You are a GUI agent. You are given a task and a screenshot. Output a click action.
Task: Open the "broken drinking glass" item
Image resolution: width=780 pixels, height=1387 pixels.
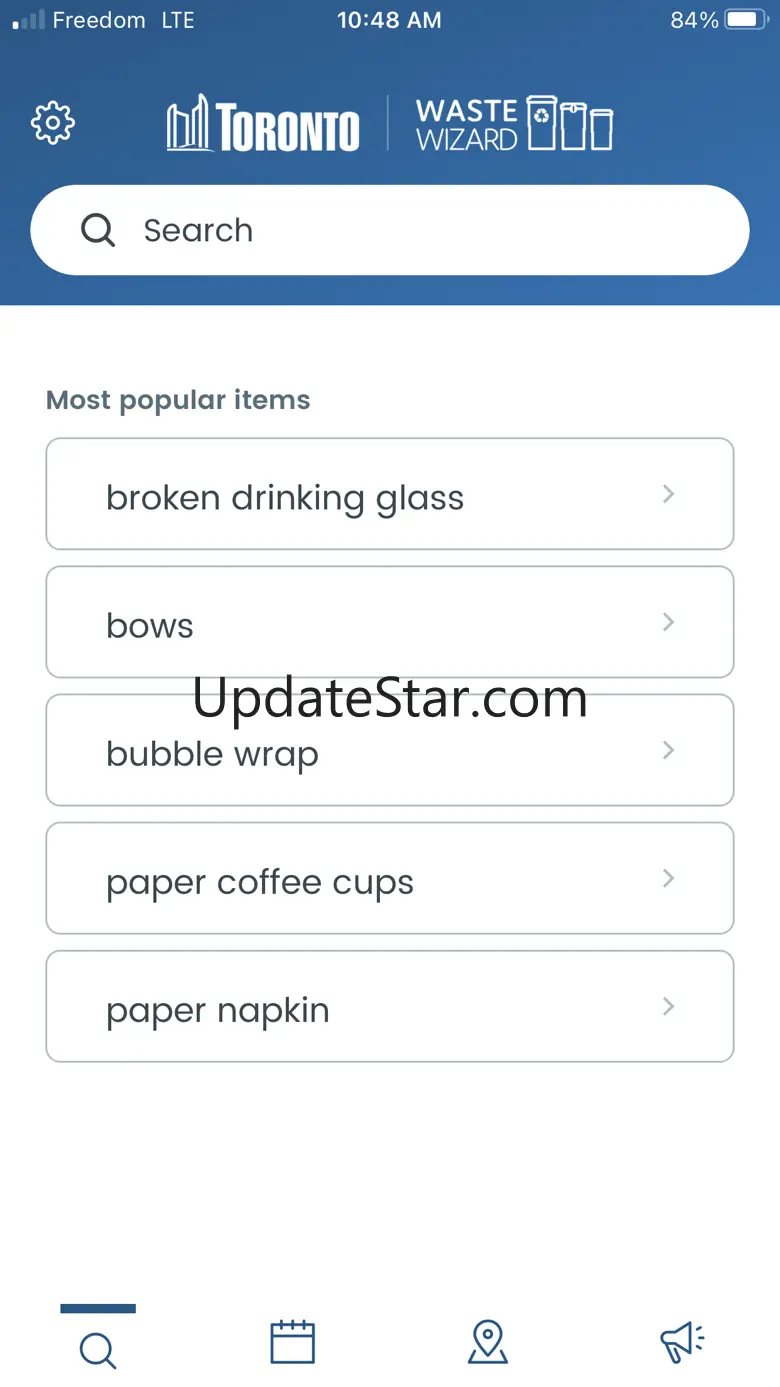click(285, 497)
